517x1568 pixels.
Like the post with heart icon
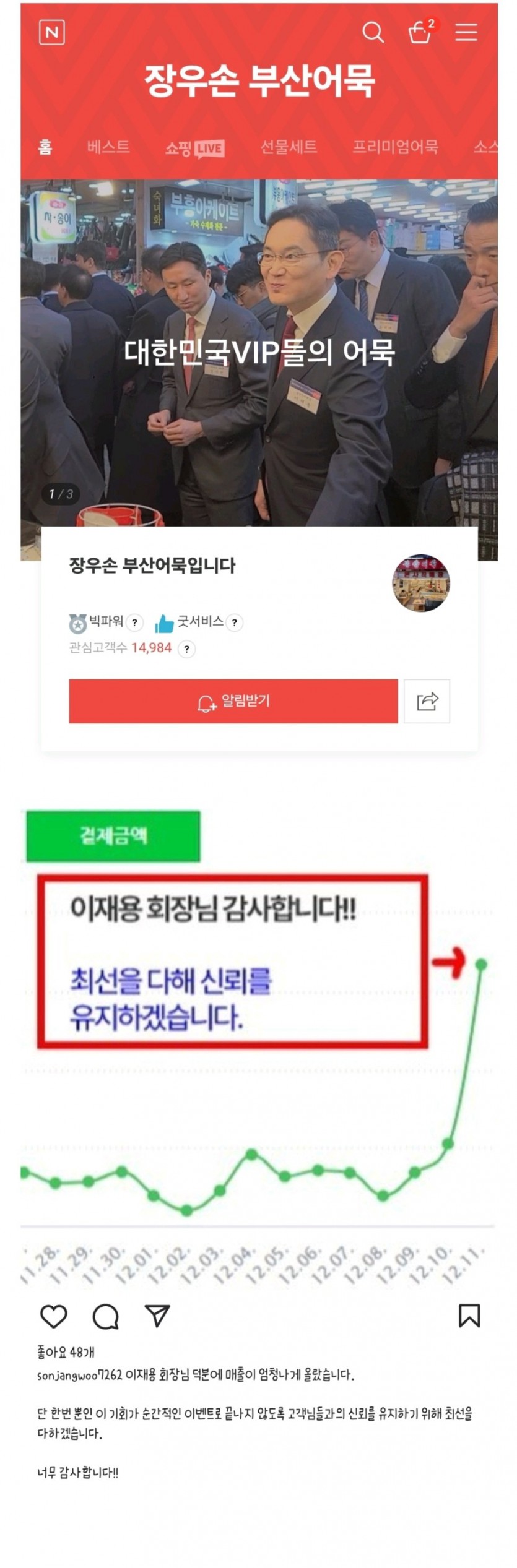tap(53, 1316)
